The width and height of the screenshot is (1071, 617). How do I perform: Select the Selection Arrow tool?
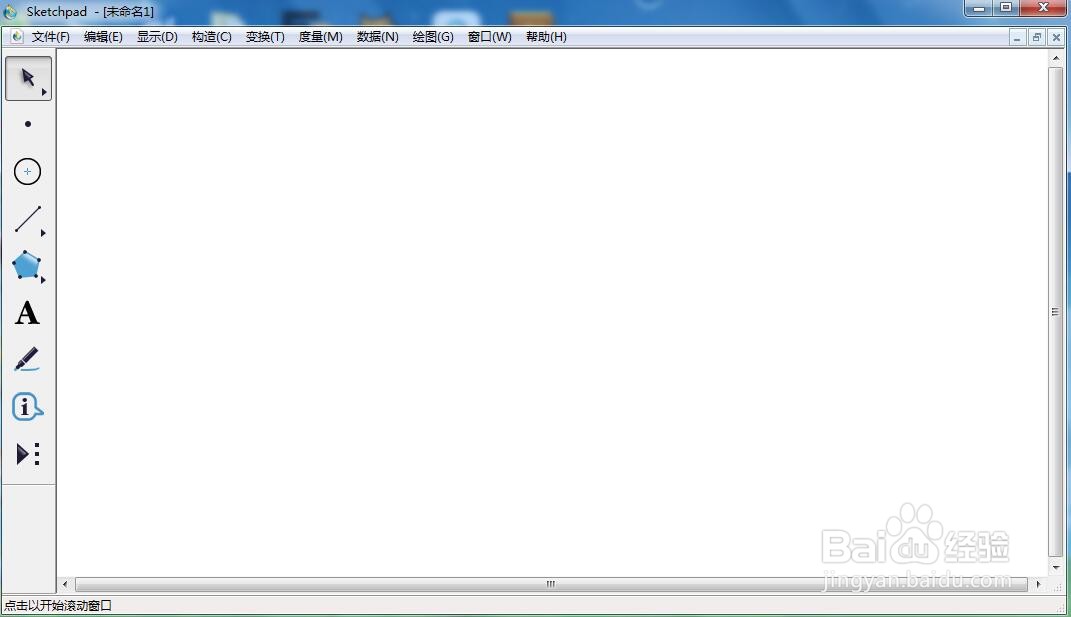coord(28,78)
